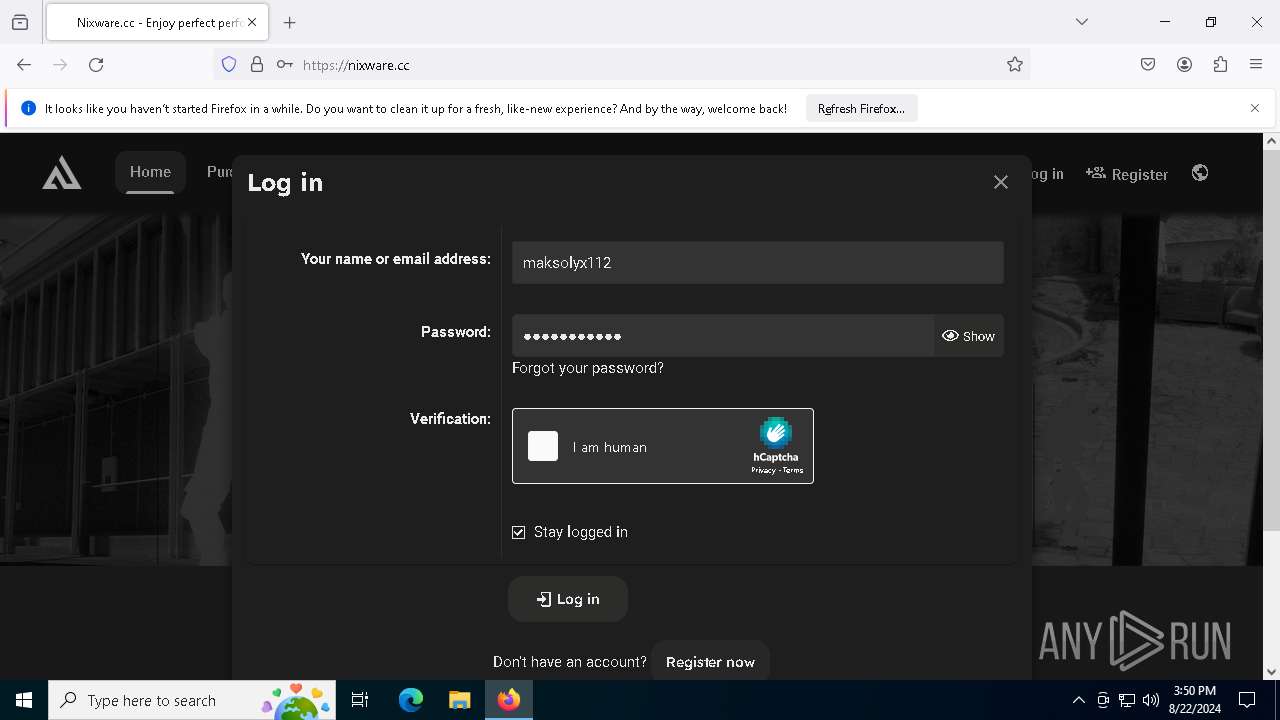Open the hCaptcha Terms link
1280x720 pixels.
(x=793, y=470)
